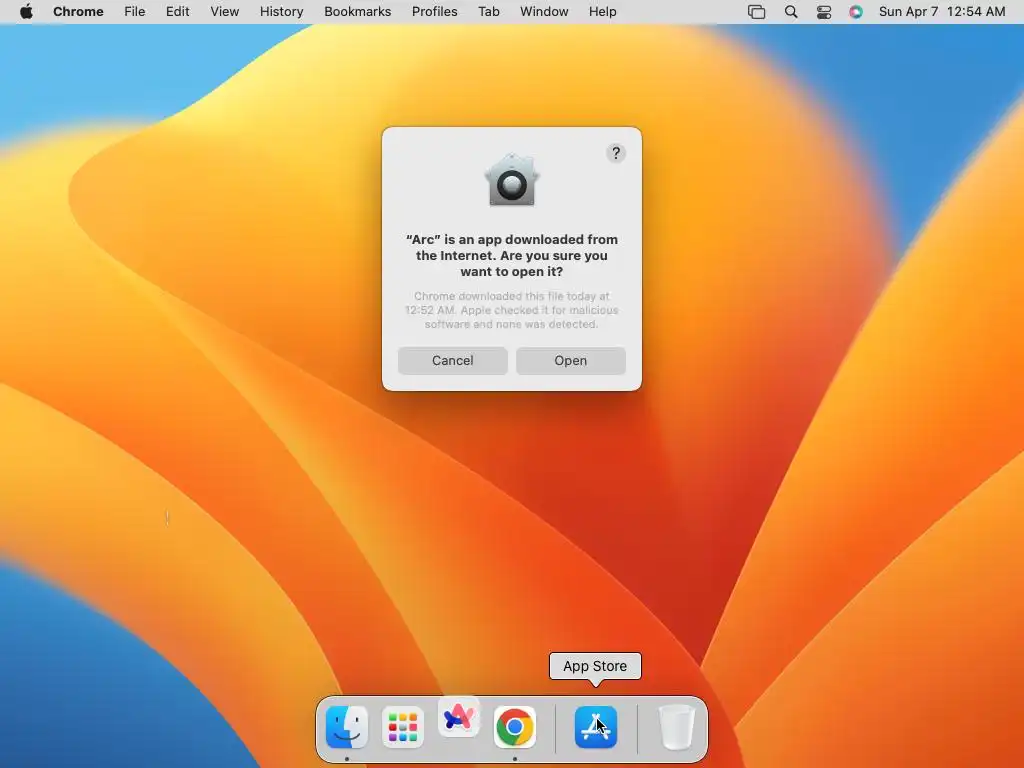Screen dimensions: 1024x768
Task: Open the Profiles menu
Action: click(x=434, y=12)
